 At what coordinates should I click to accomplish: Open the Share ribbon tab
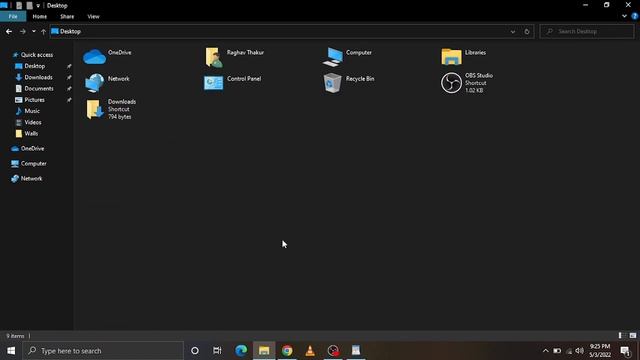(67, 16)
